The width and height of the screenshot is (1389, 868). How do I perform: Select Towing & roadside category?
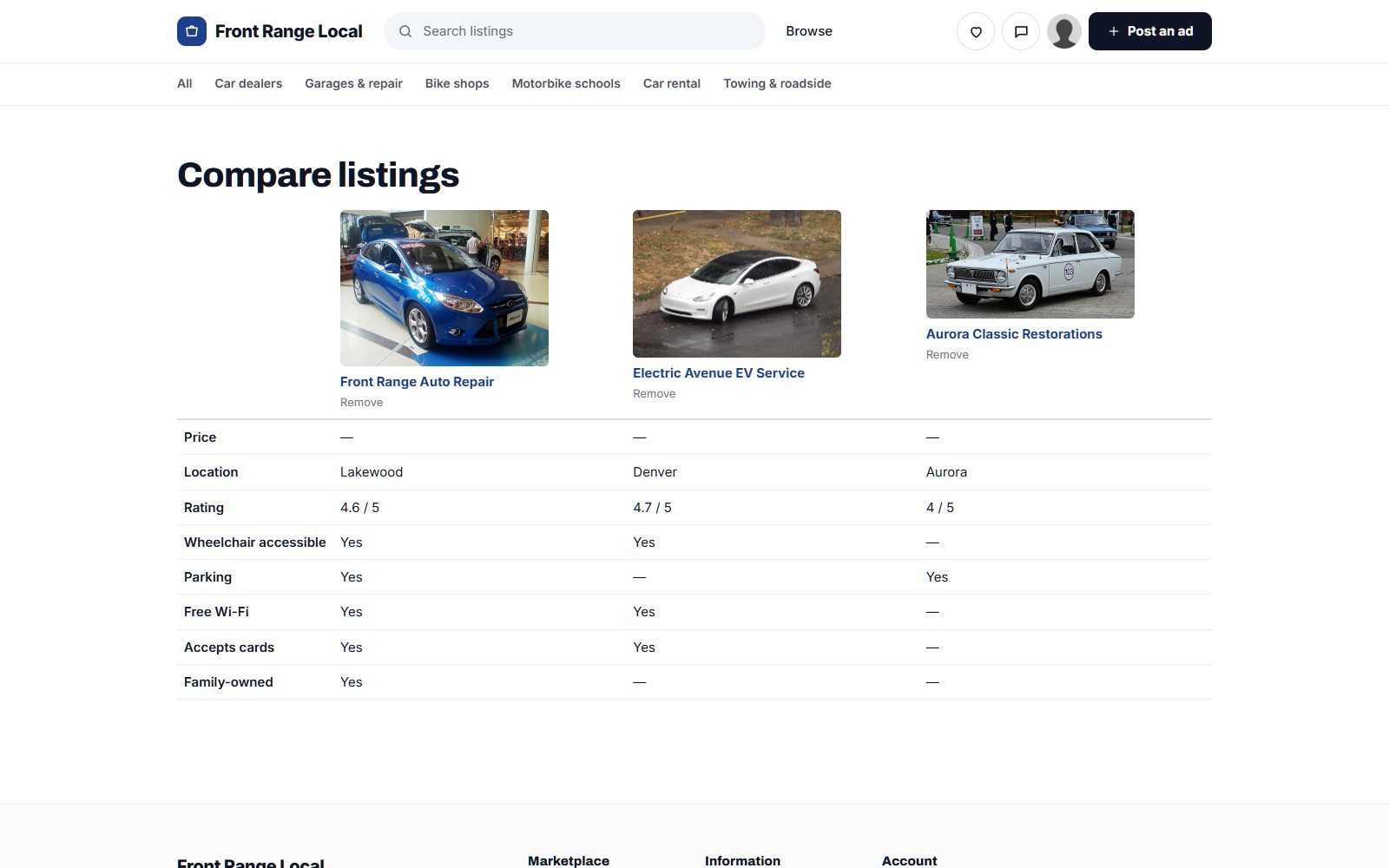point(777,83)
